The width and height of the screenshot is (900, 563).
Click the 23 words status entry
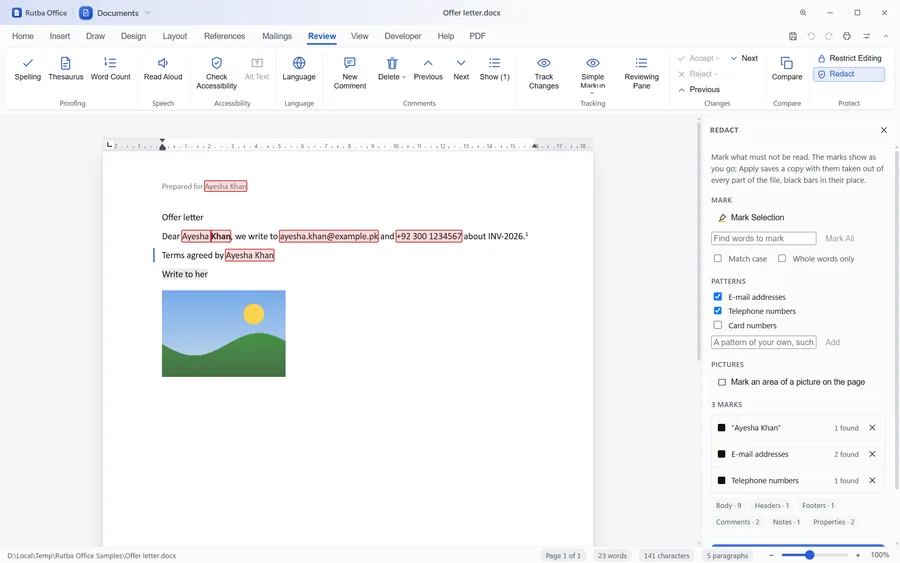612,556
